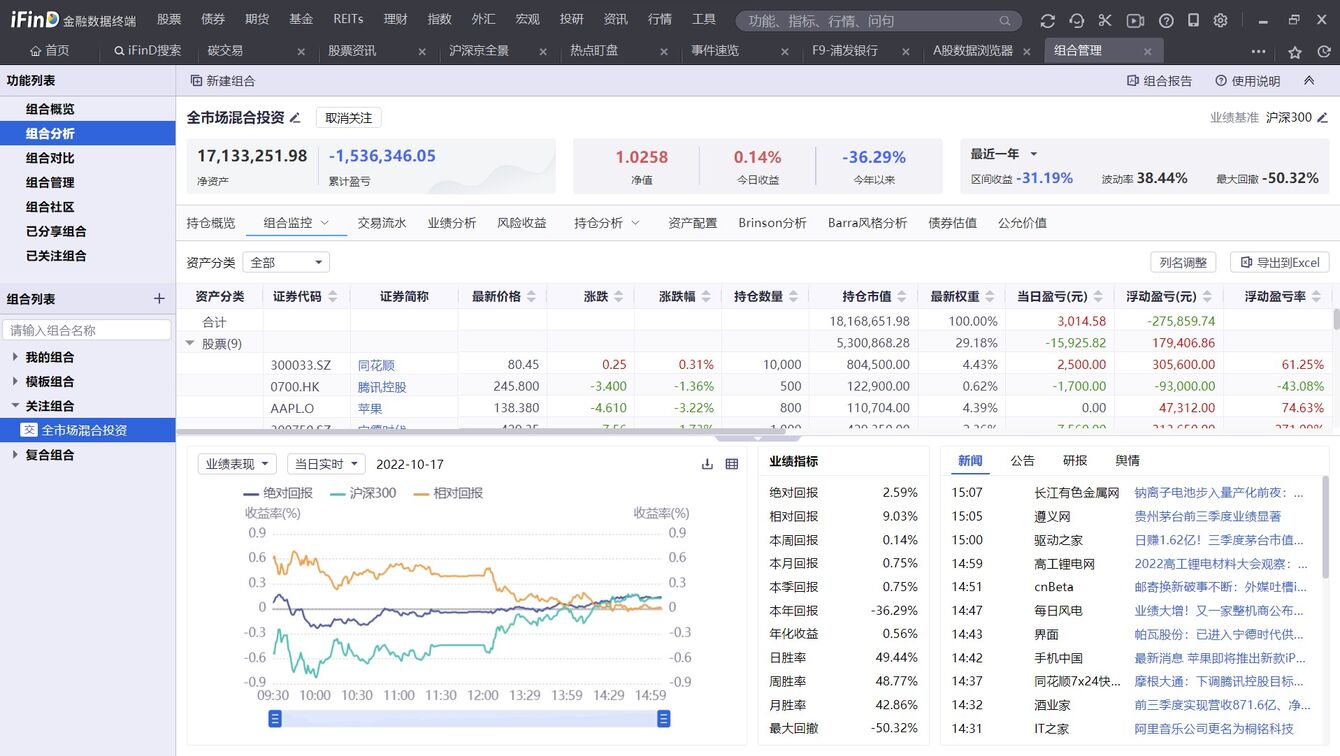1340x756 pixels.
Task: Click the mobile phone icon in title bar
Action: (x=1193, y=20)
